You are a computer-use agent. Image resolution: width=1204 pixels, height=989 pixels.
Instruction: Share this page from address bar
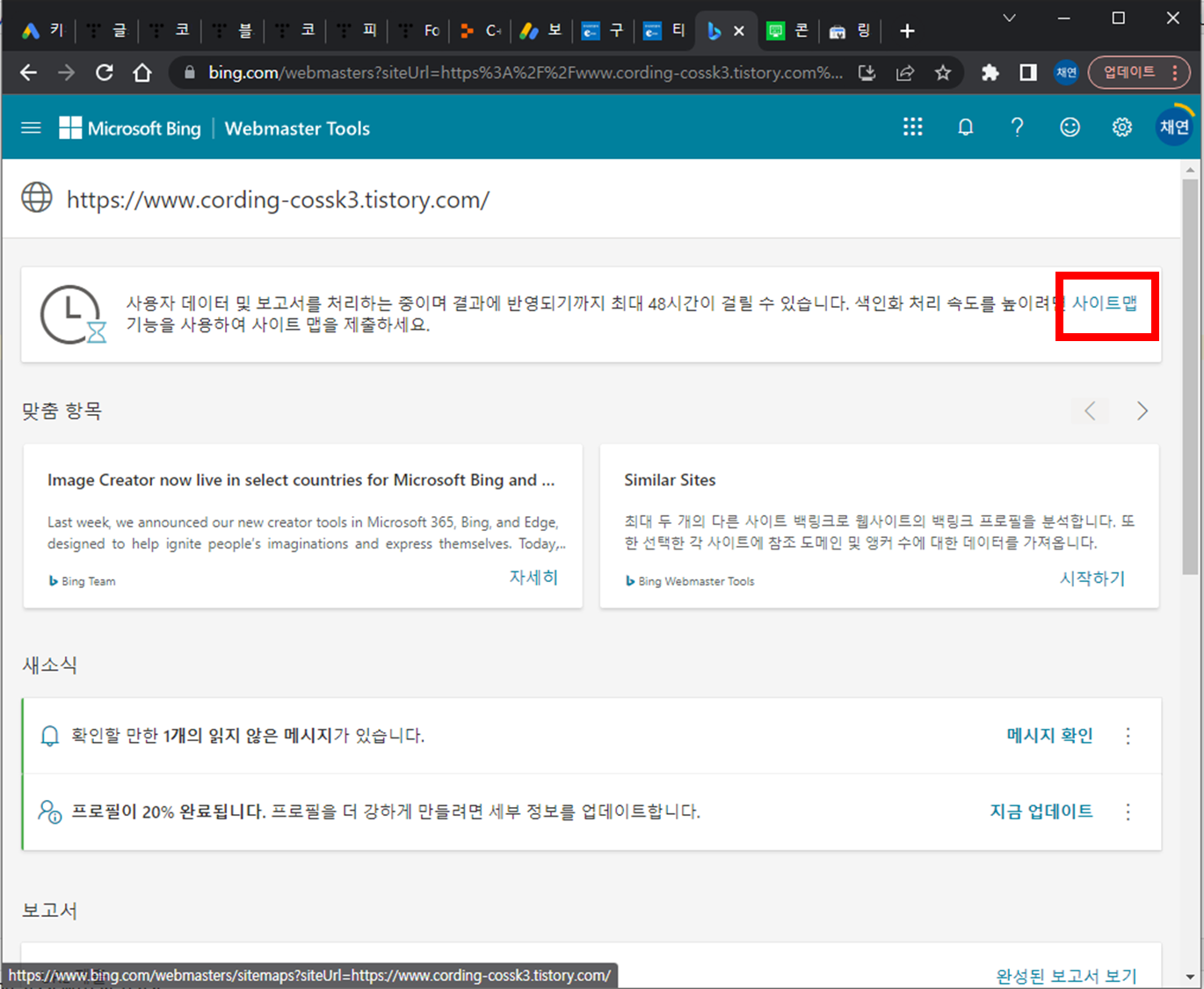tap(905, 73)
